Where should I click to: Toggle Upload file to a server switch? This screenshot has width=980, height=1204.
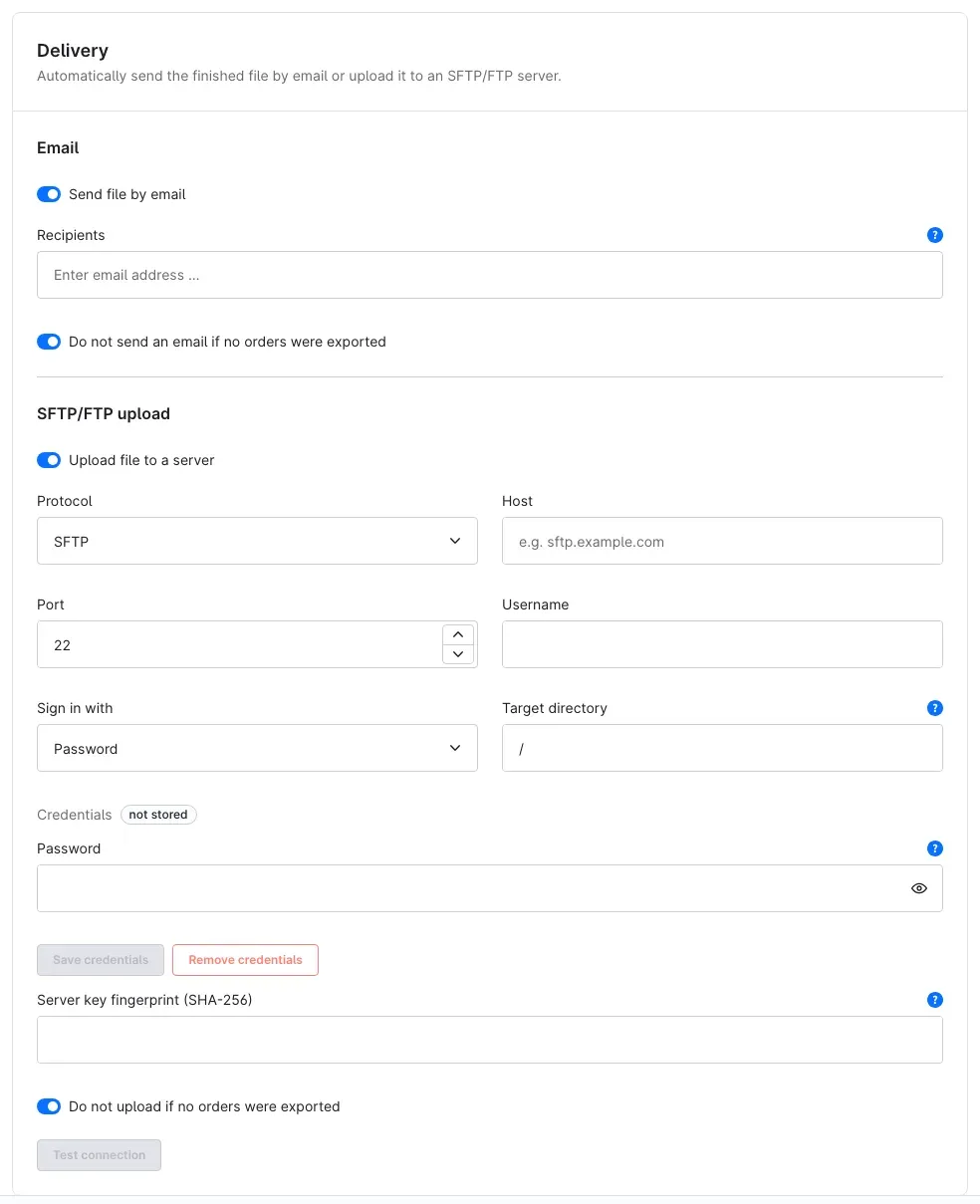pos(49,460)
